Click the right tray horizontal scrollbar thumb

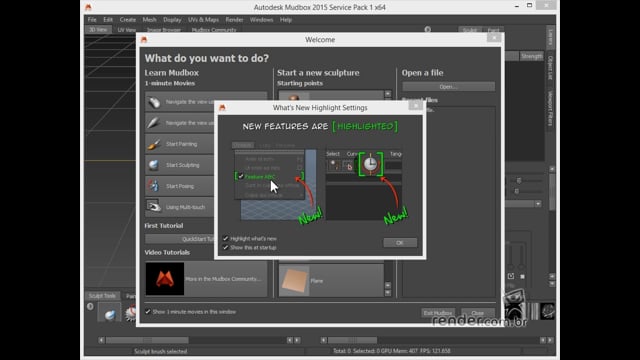click(353, 340)
